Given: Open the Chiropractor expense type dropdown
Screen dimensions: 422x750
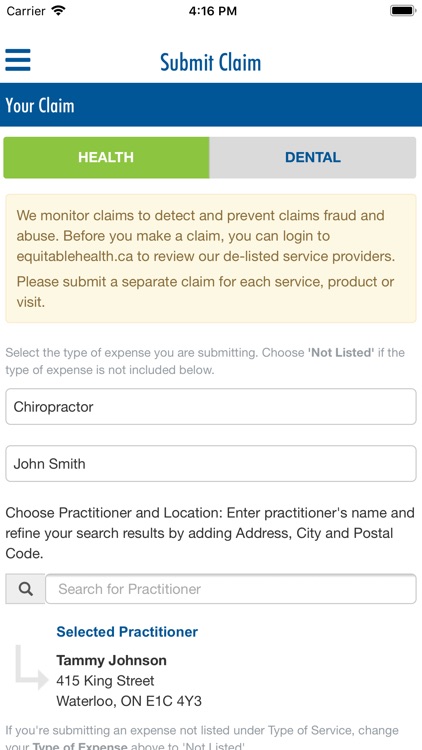Looking at the screenshot, I should (x=211, y=407).
